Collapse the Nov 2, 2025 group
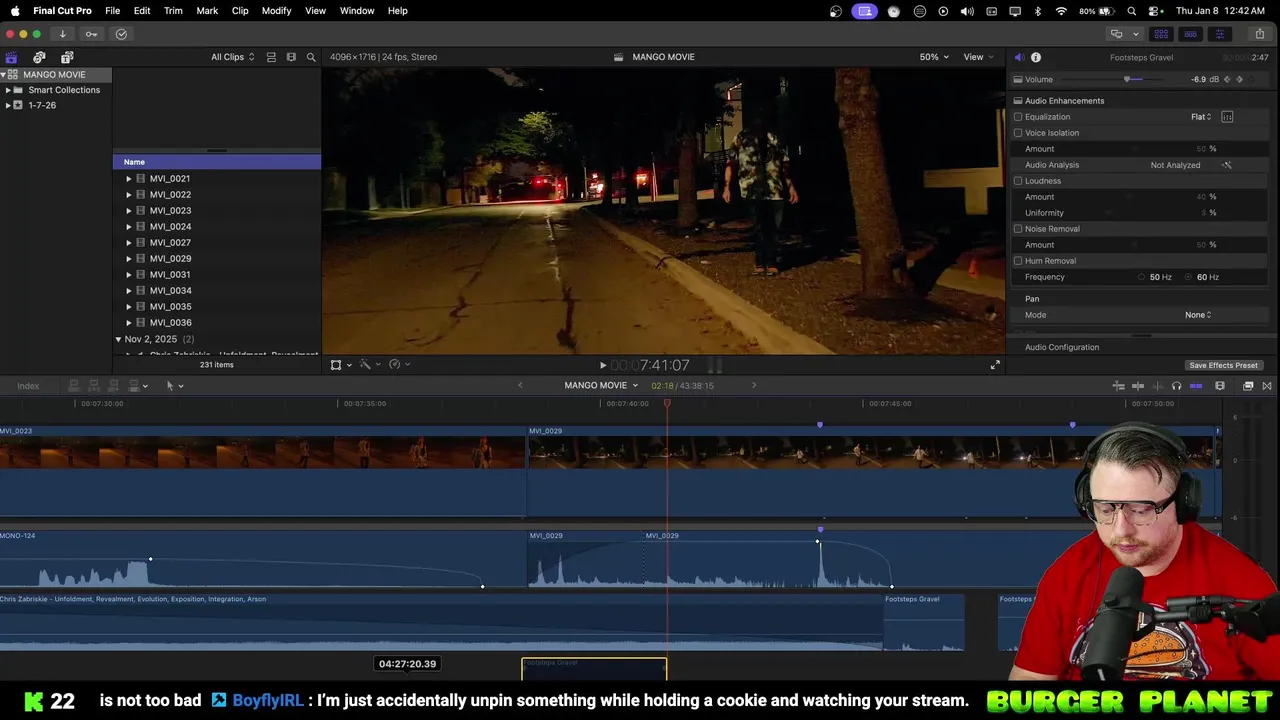The image size is (1280, 720). tap(118, 339)
